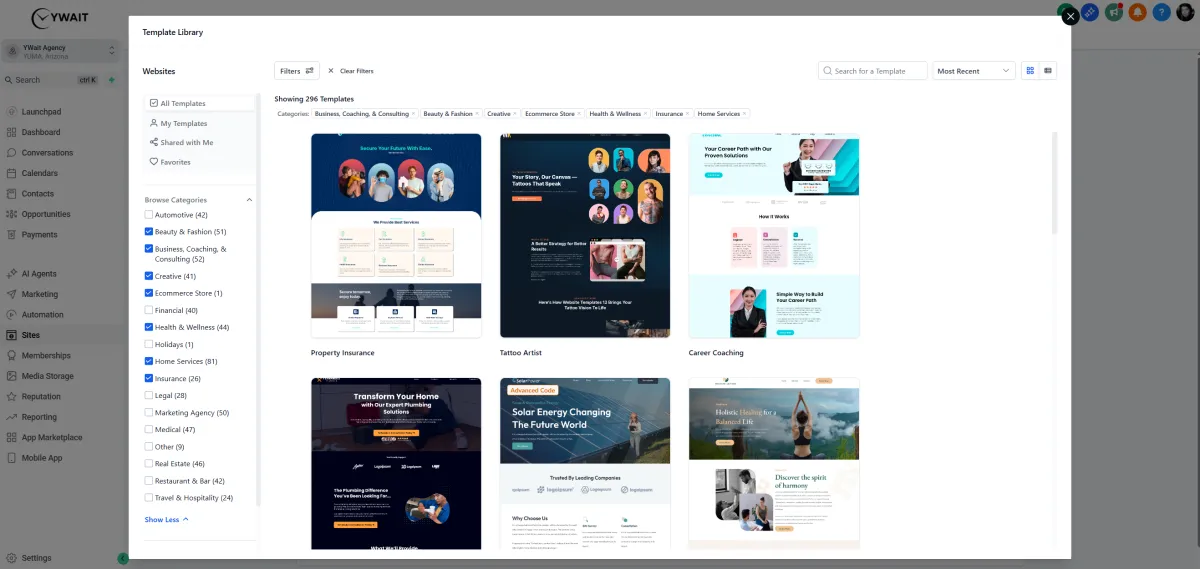Click the Filters button
Image resolution: width=1200 pixels, height=569 pixels.
click(x=297, y=71)
